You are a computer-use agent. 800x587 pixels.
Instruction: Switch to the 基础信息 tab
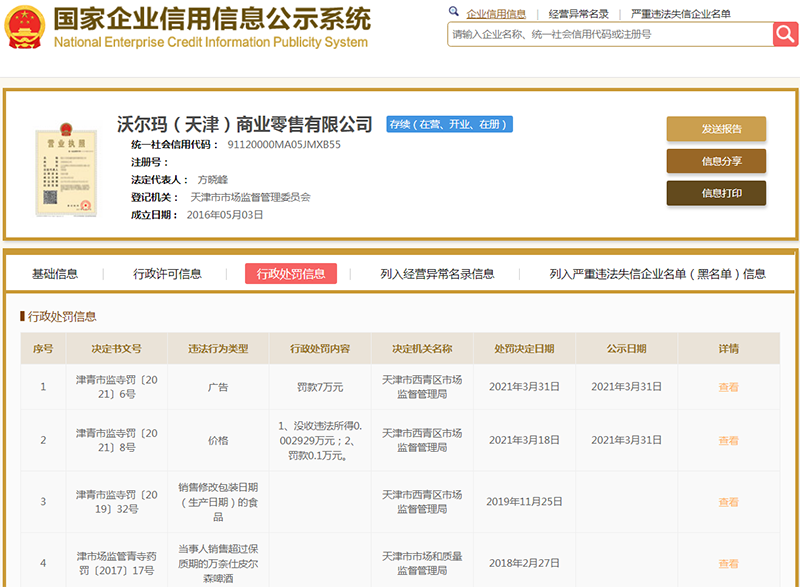point(55,274)
